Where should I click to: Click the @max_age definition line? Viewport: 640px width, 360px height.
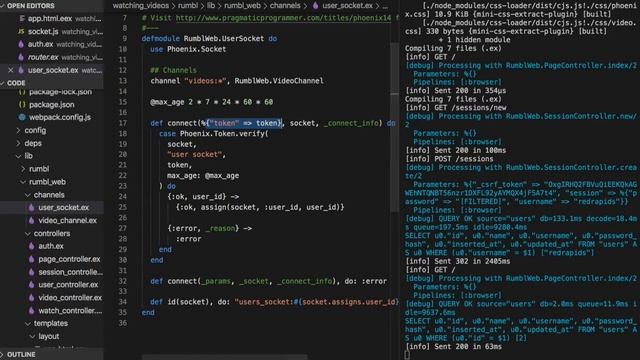click(x=211, y=102)
